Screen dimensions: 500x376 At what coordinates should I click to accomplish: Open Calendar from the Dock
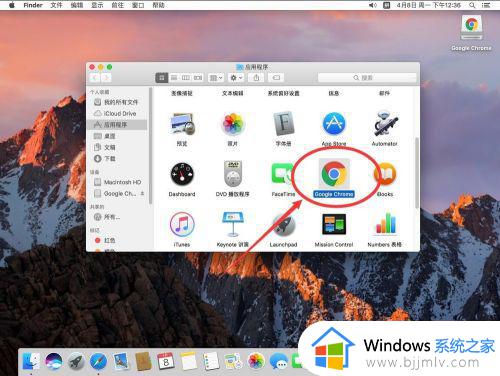(x=166, y=362)
